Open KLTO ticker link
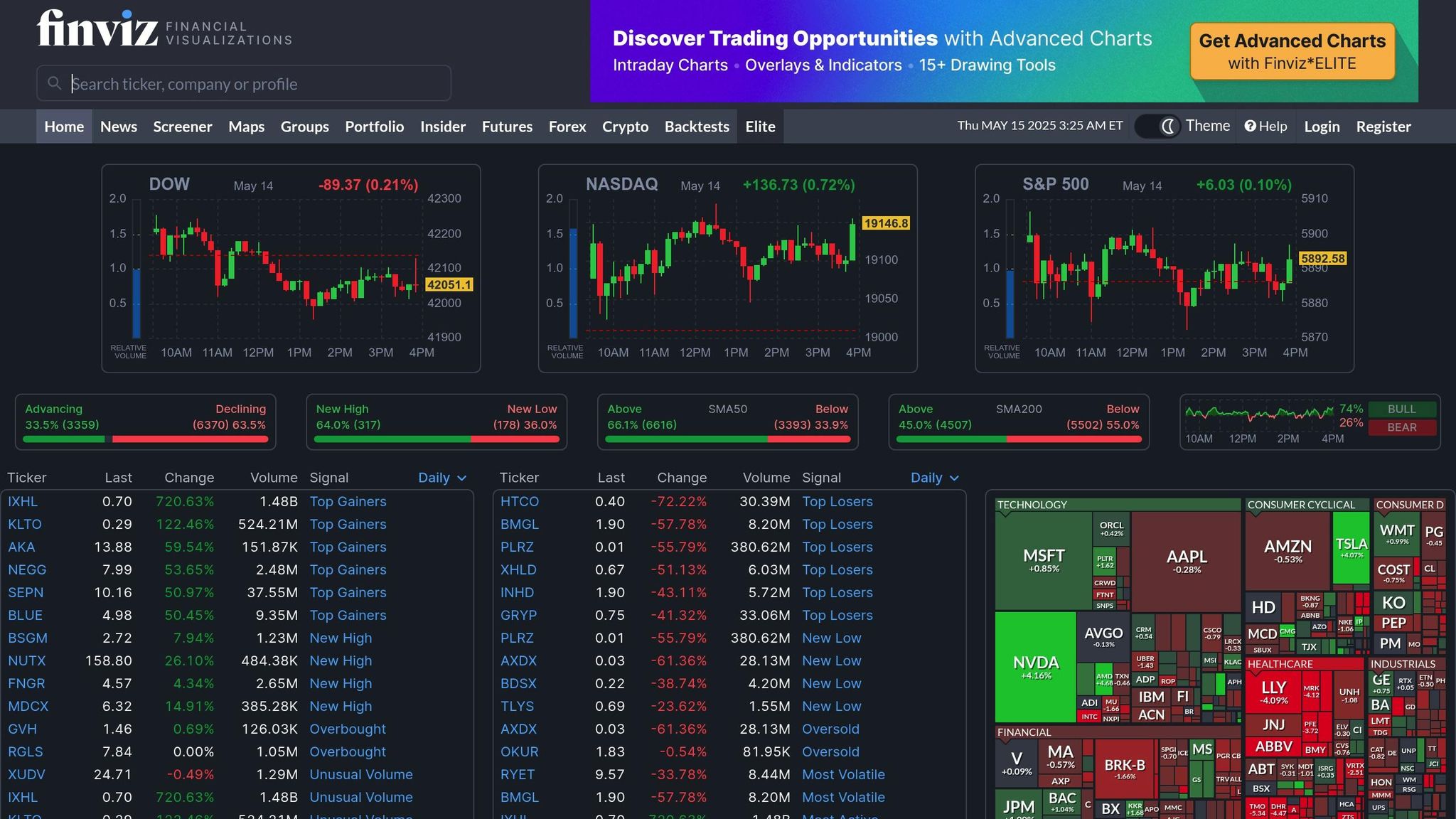The width and height of the screenshot is (1456, 819). pyautogui.click(x=25, y=524)
